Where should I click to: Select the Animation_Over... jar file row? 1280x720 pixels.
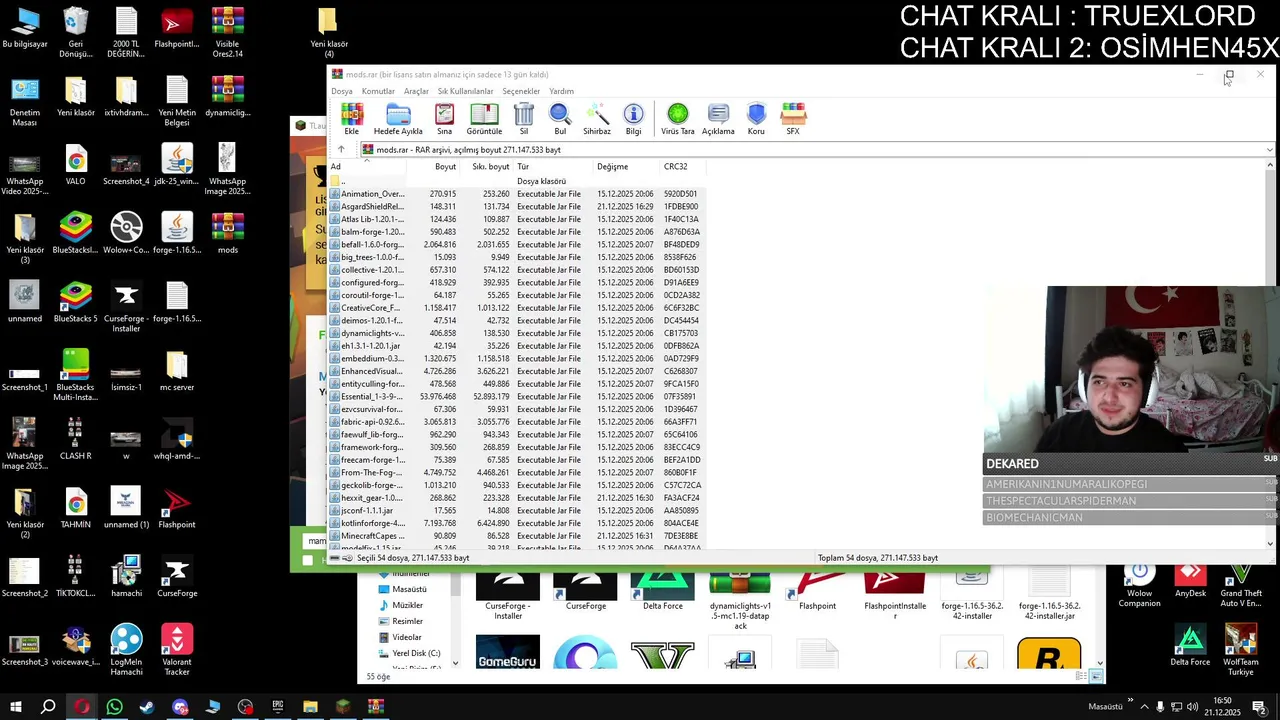click(517, 194)
